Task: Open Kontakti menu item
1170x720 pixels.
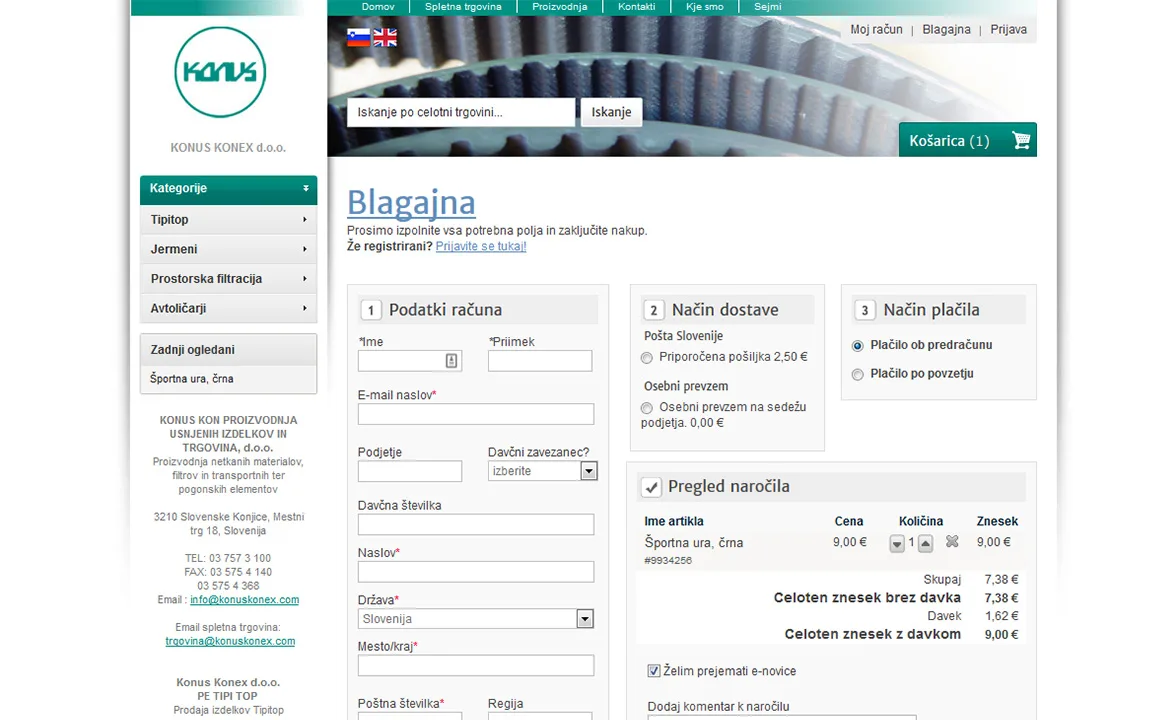Action: 636,7
